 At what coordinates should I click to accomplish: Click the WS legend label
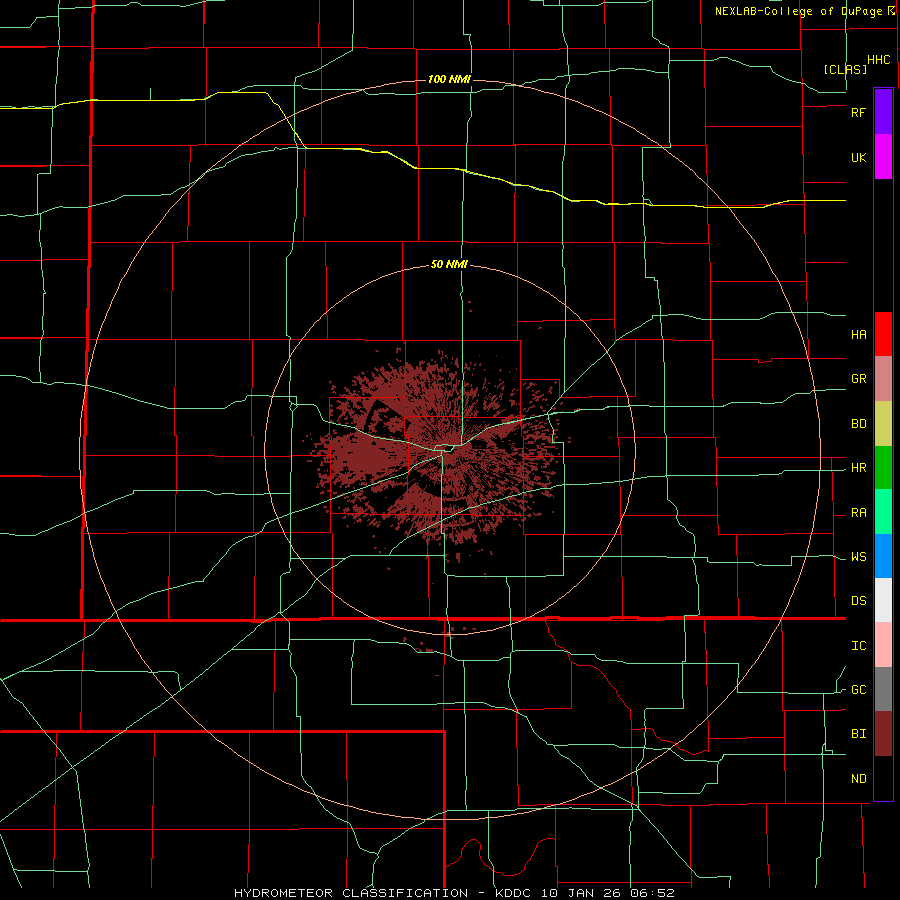point(859,557)
